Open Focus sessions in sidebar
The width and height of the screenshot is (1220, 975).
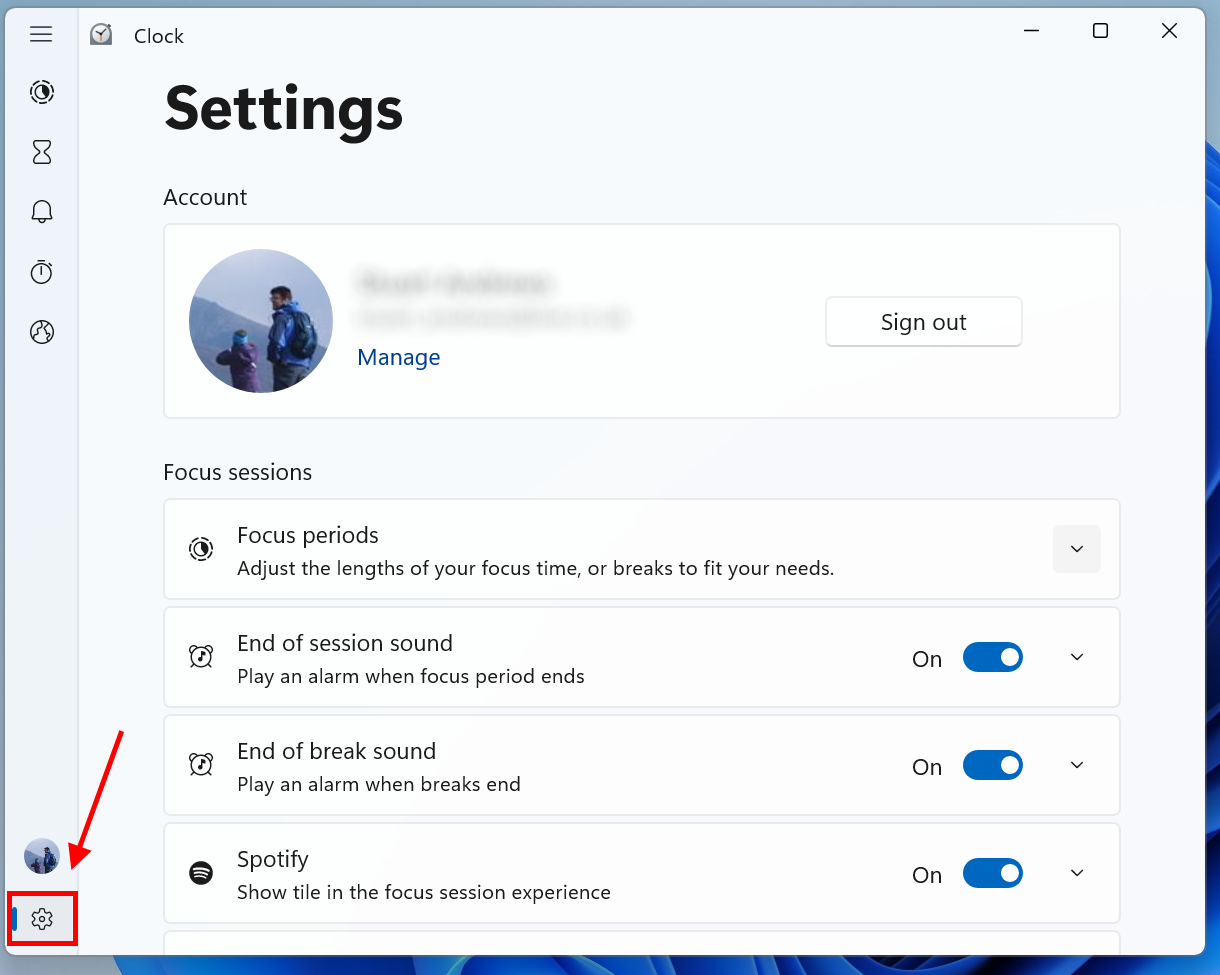click(x=41, y=92)
